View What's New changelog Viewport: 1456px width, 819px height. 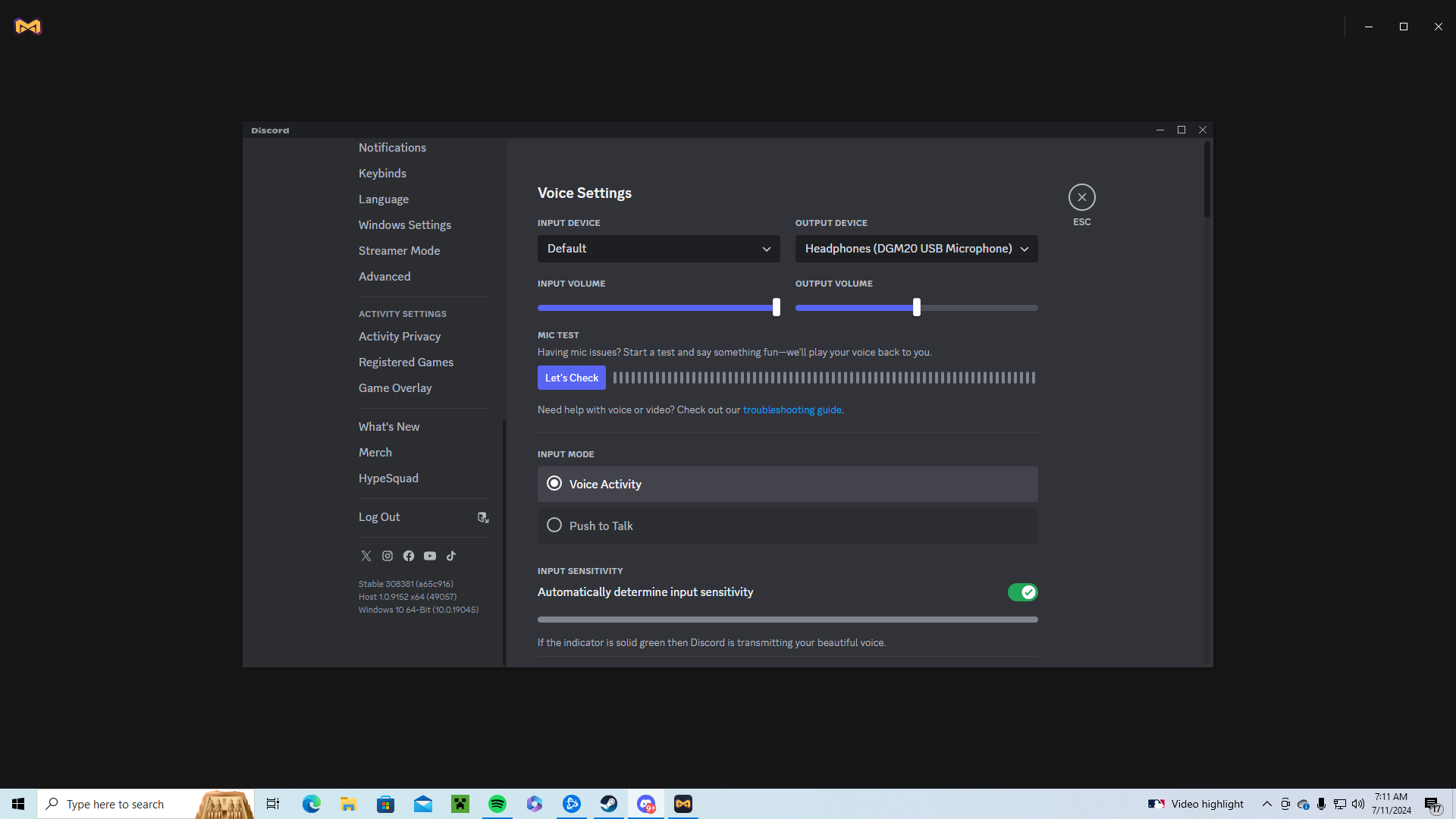(x=389, y=427)
